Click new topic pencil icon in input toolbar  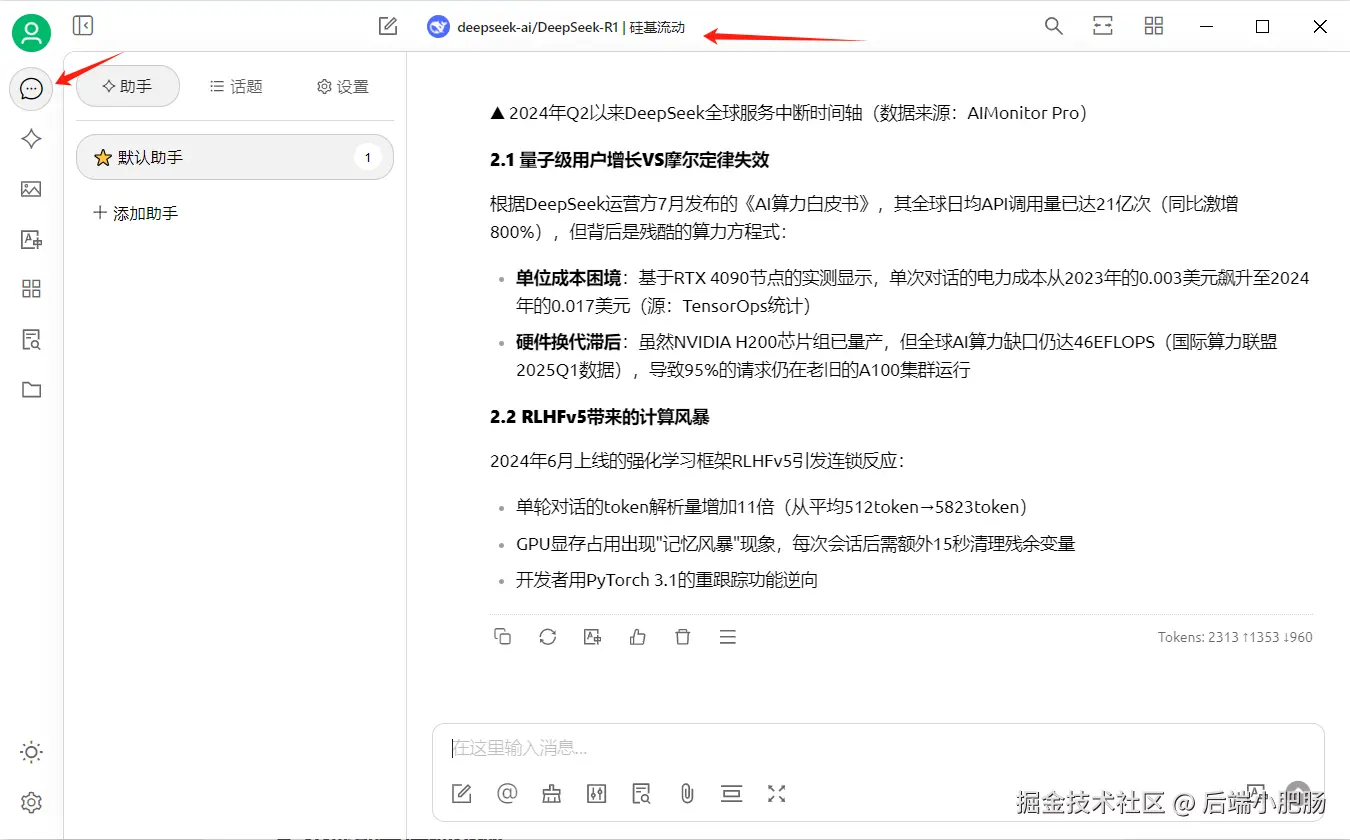(461, 794)
